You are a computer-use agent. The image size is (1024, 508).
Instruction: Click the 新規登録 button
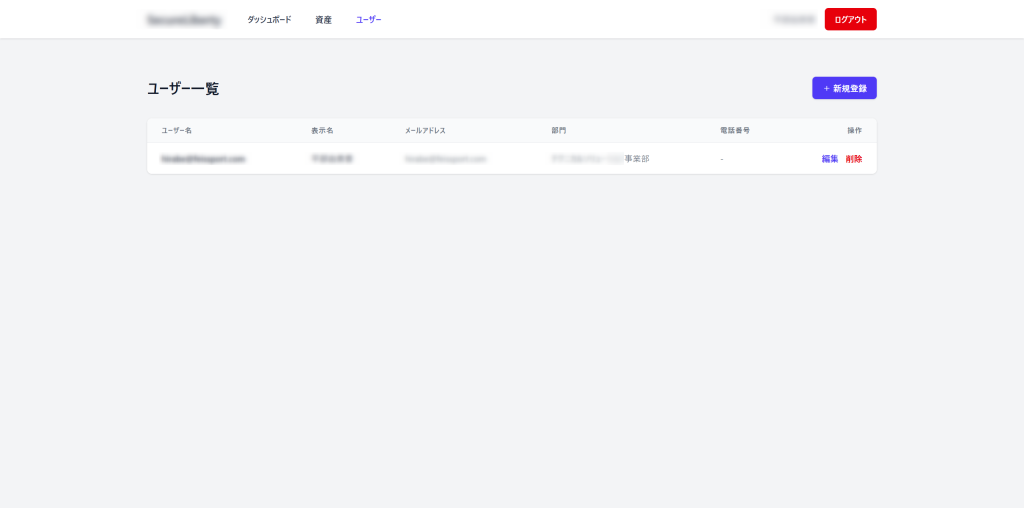(x=844, y=88)
